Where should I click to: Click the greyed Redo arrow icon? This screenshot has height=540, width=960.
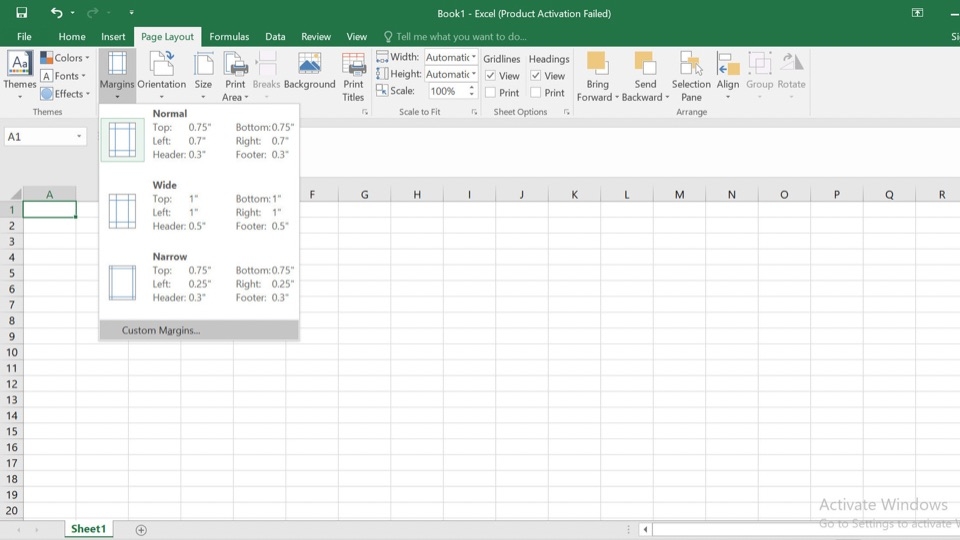[x=92, y=13]
